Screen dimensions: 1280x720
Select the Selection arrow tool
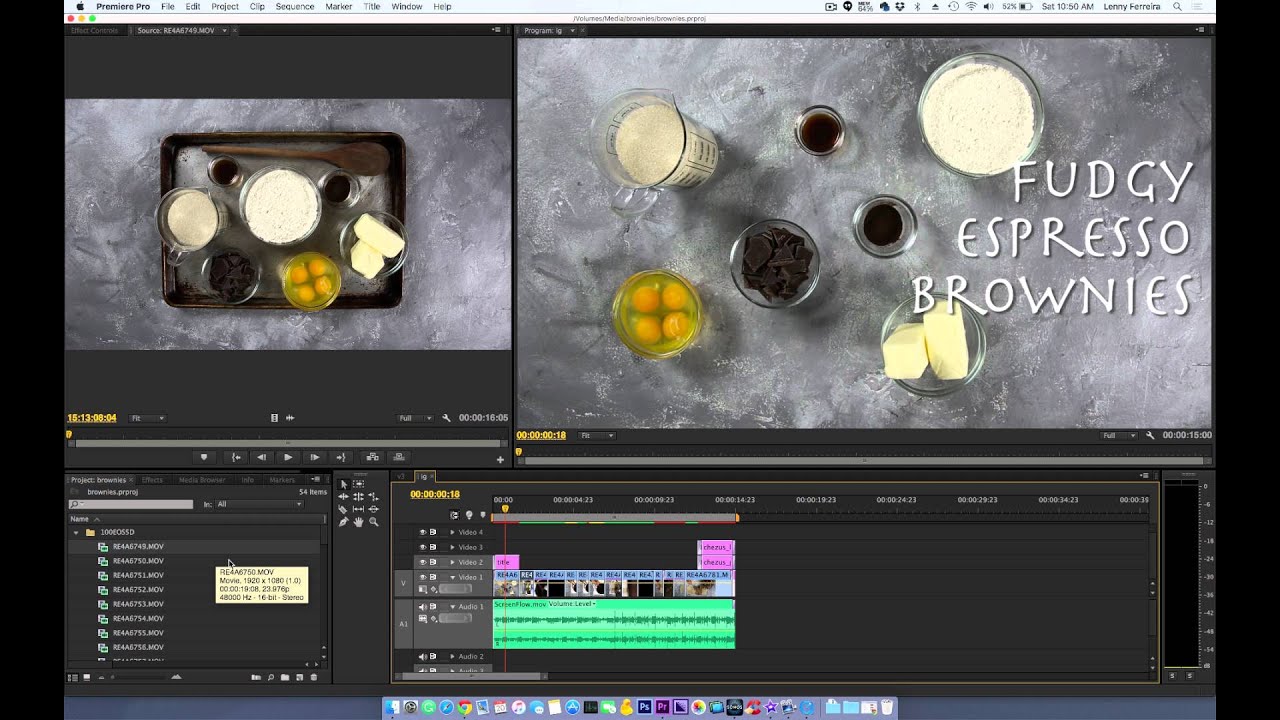point(344,484)
